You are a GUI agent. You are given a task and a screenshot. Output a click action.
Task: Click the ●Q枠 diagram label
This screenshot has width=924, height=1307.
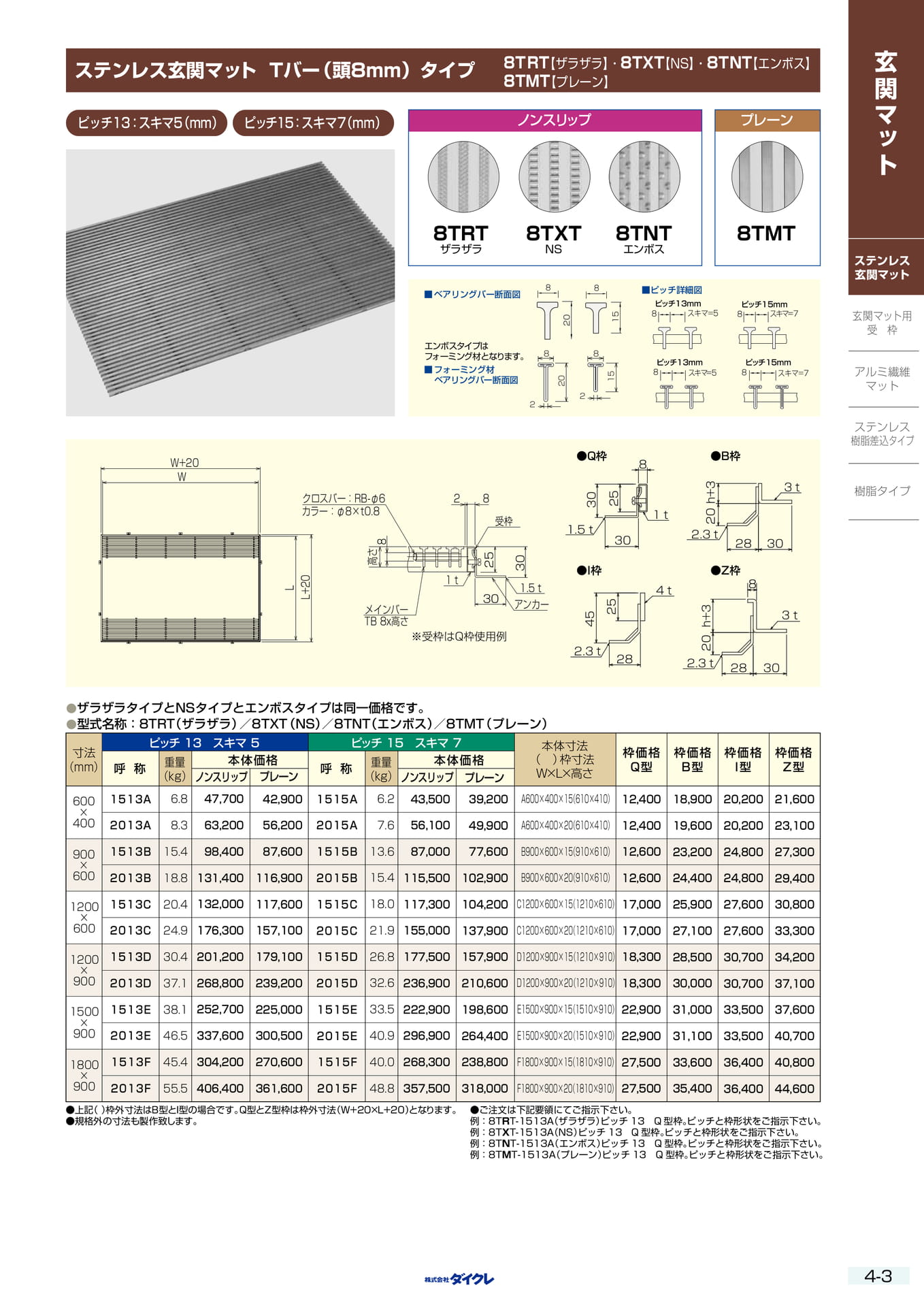[591, 456]
